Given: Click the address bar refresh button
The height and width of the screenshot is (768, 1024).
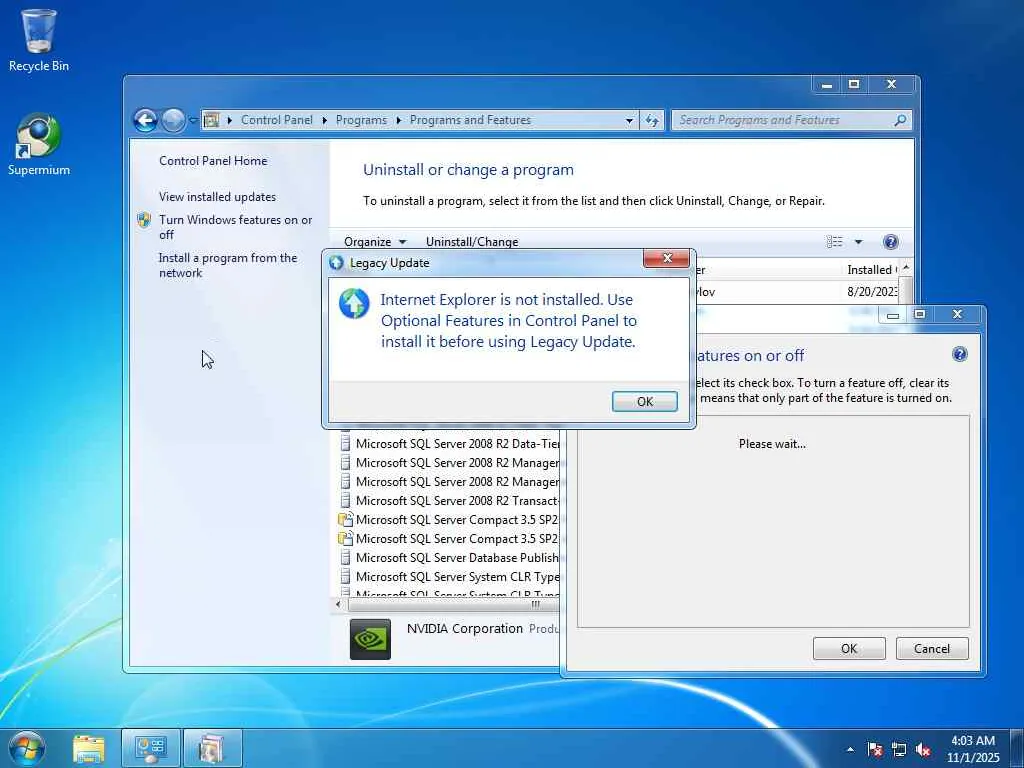Looking at the screenshot, I should click(x=652, y=120).
